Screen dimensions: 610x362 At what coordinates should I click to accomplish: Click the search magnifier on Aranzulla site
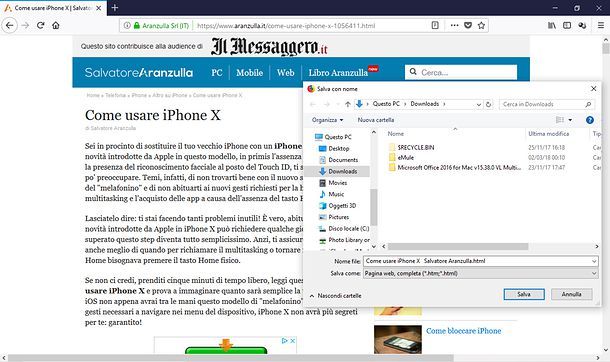point(413,72)
